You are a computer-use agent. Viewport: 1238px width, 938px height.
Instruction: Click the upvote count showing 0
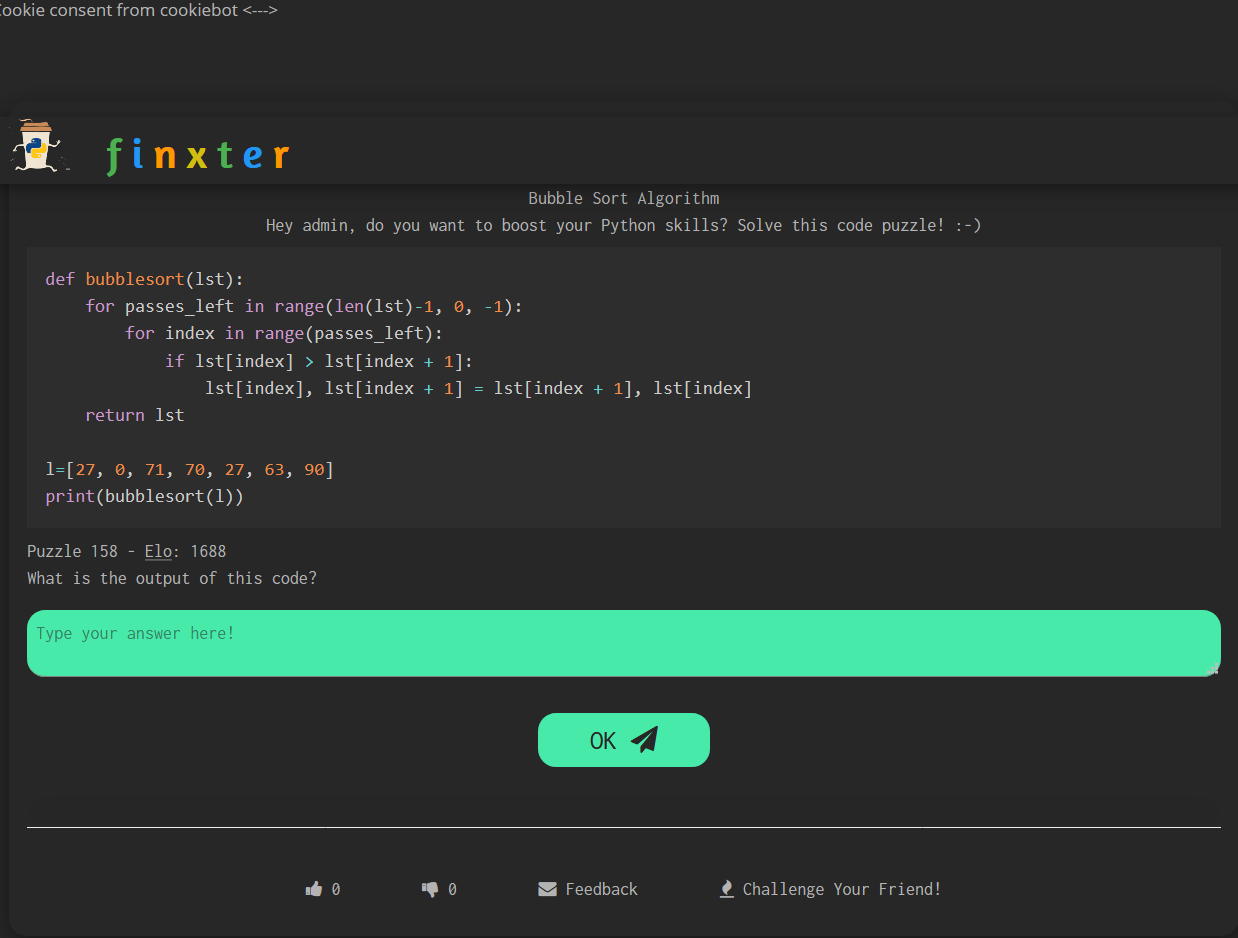334,889
